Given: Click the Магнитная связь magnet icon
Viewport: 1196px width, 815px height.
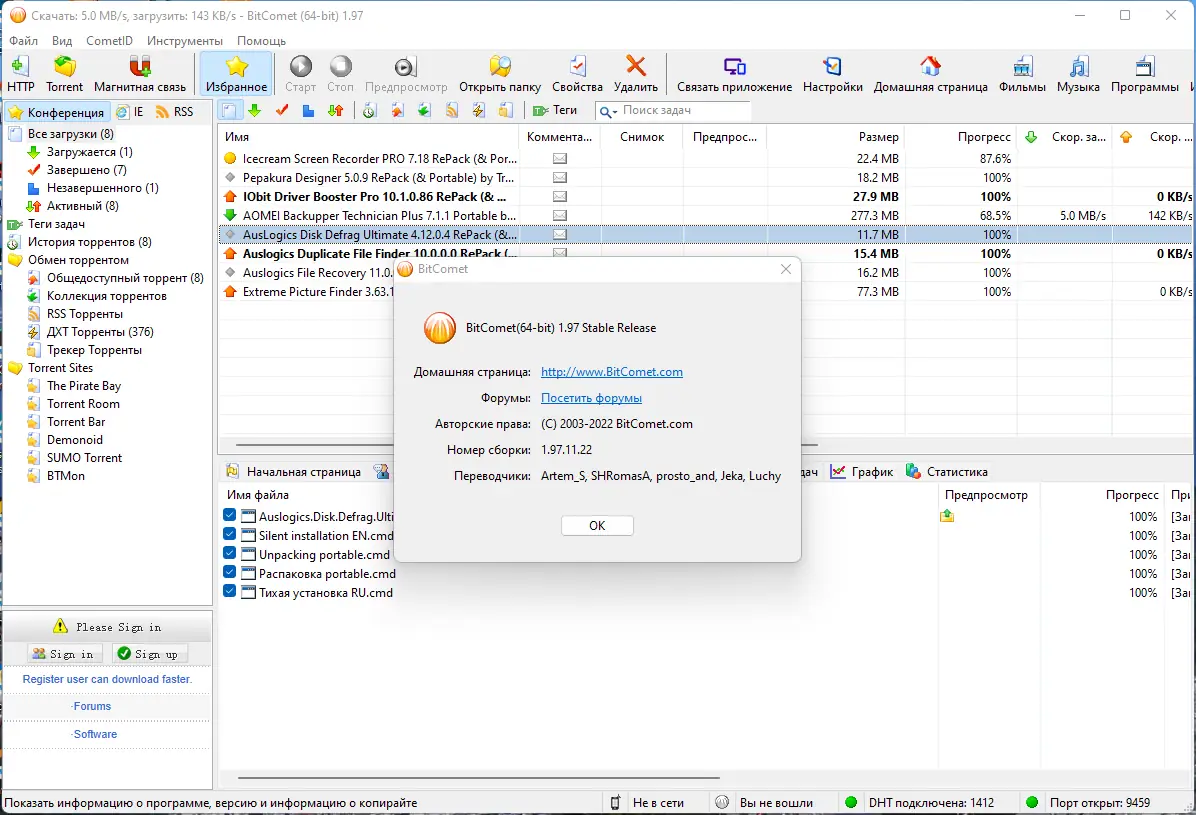Looking at the screenshot, I should [140, 67].
